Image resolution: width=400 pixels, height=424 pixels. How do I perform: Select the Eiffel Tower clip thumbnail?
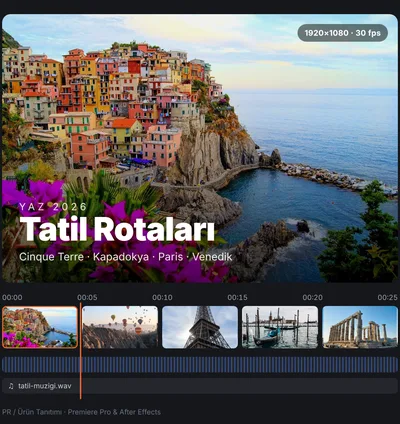pyautogui.click(x=200, y=327)
